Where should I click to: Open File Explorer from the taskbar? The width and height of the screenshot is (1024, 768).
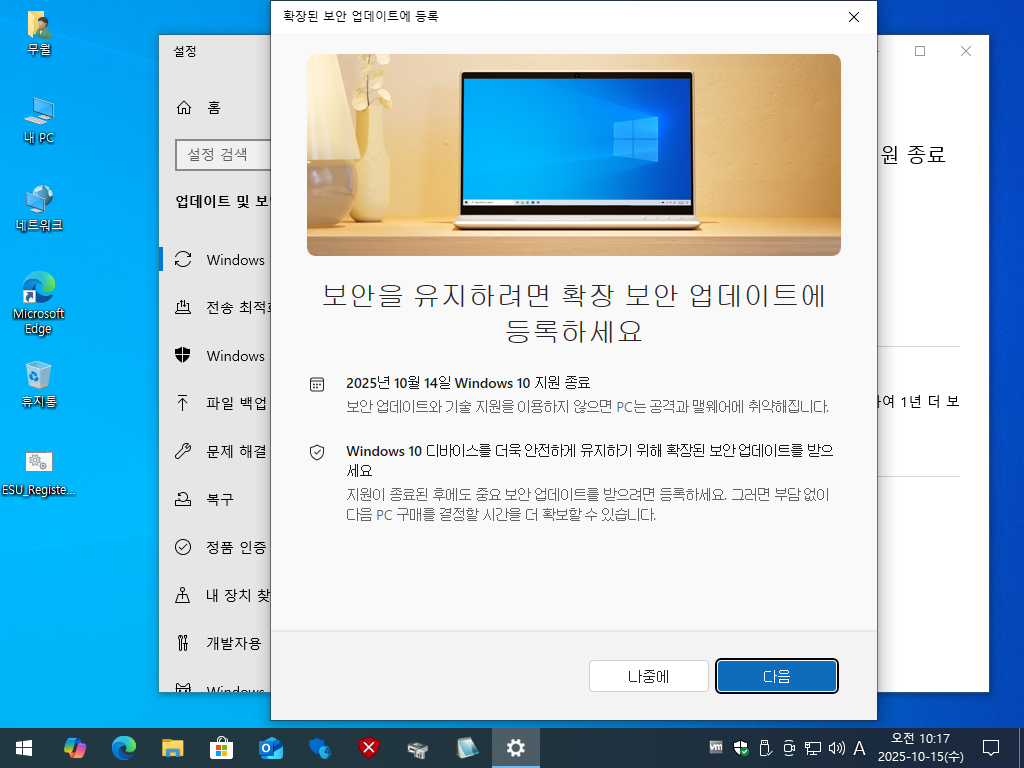tap(173, 748)
